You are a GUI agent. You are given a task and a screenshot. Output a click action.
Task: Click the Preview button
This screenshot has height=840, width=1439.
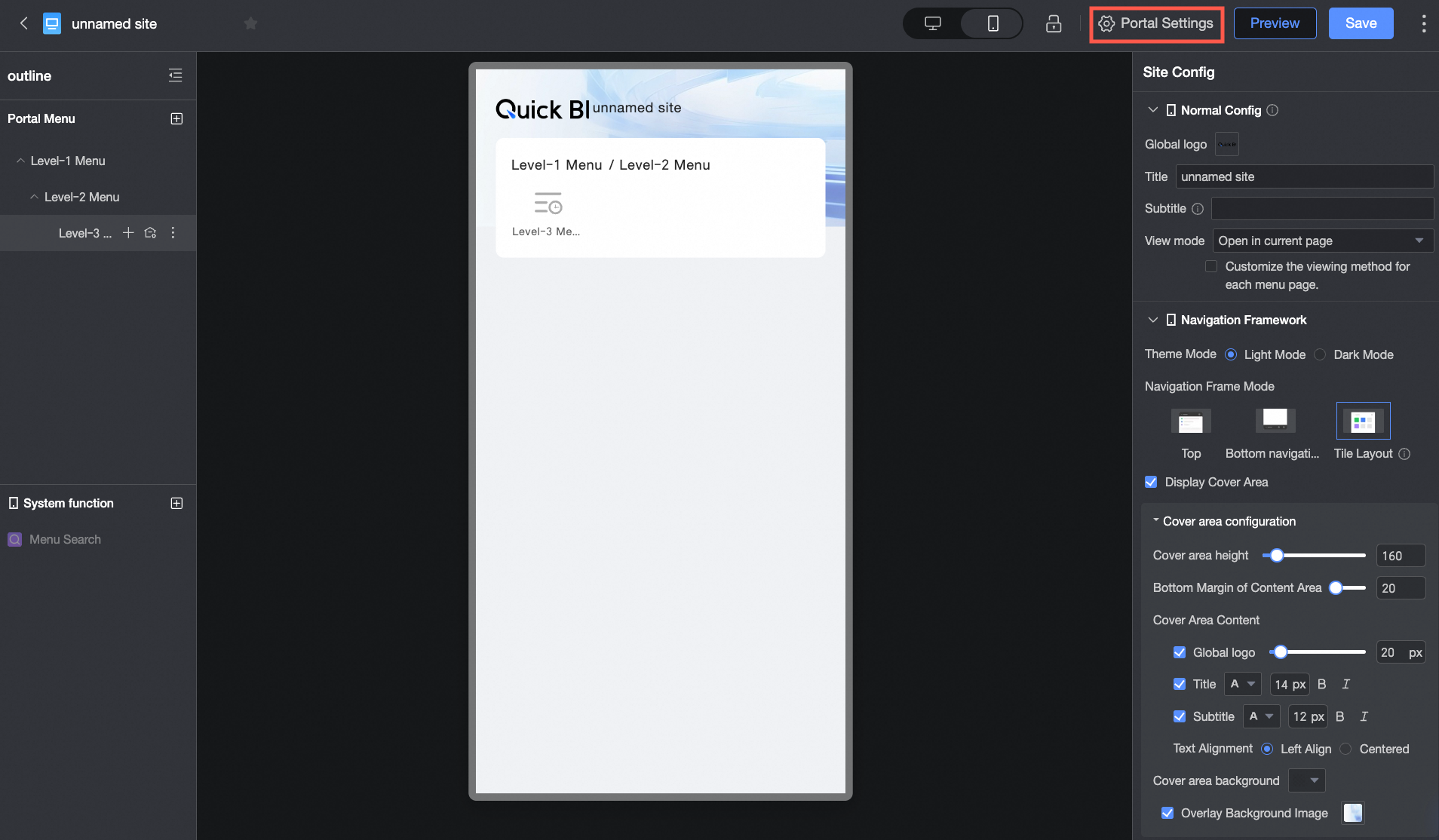[x=1275, y=23]
